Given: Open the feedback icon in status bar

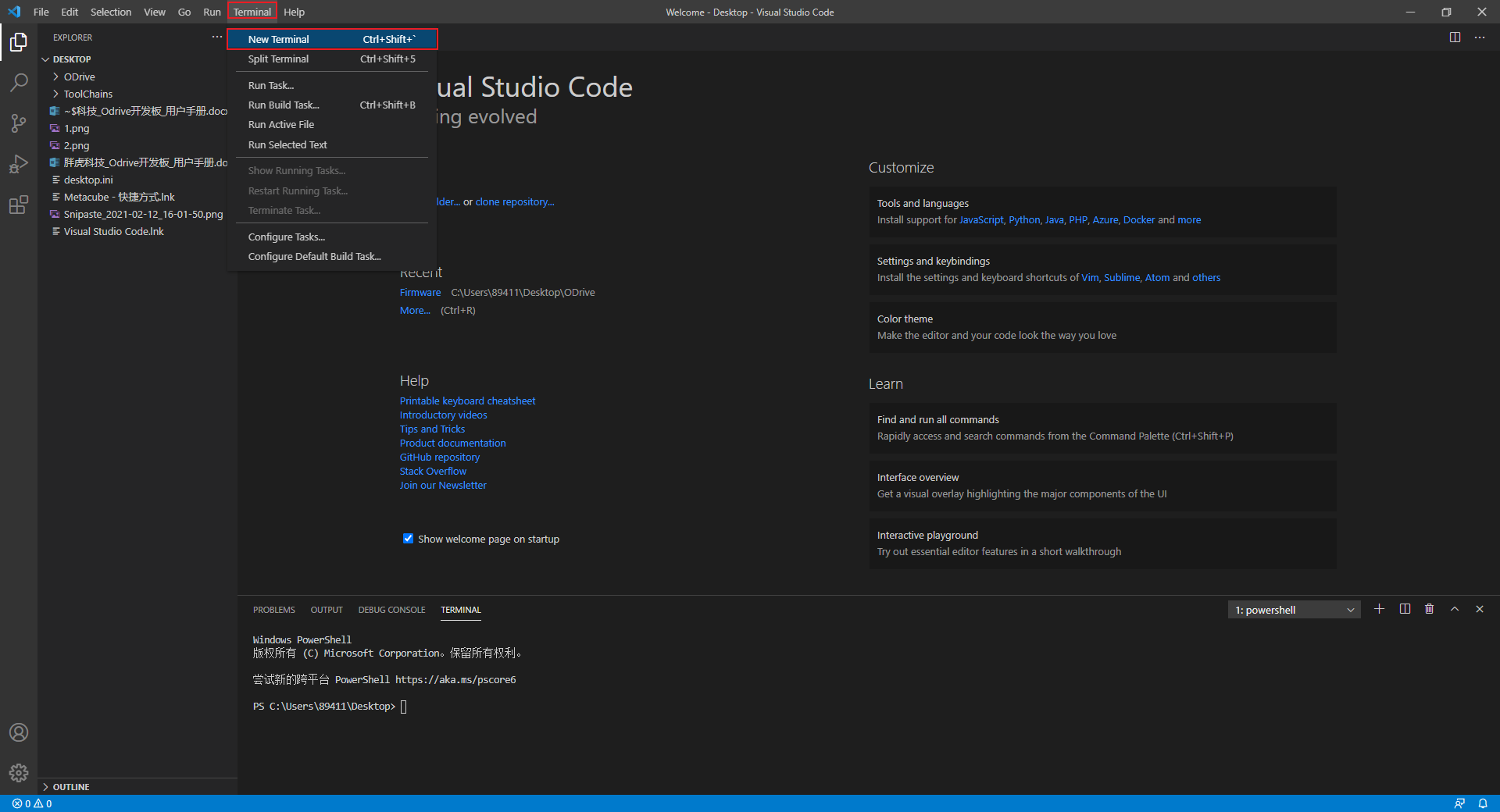Looking at the screenshot, I should pos(1459,803).
